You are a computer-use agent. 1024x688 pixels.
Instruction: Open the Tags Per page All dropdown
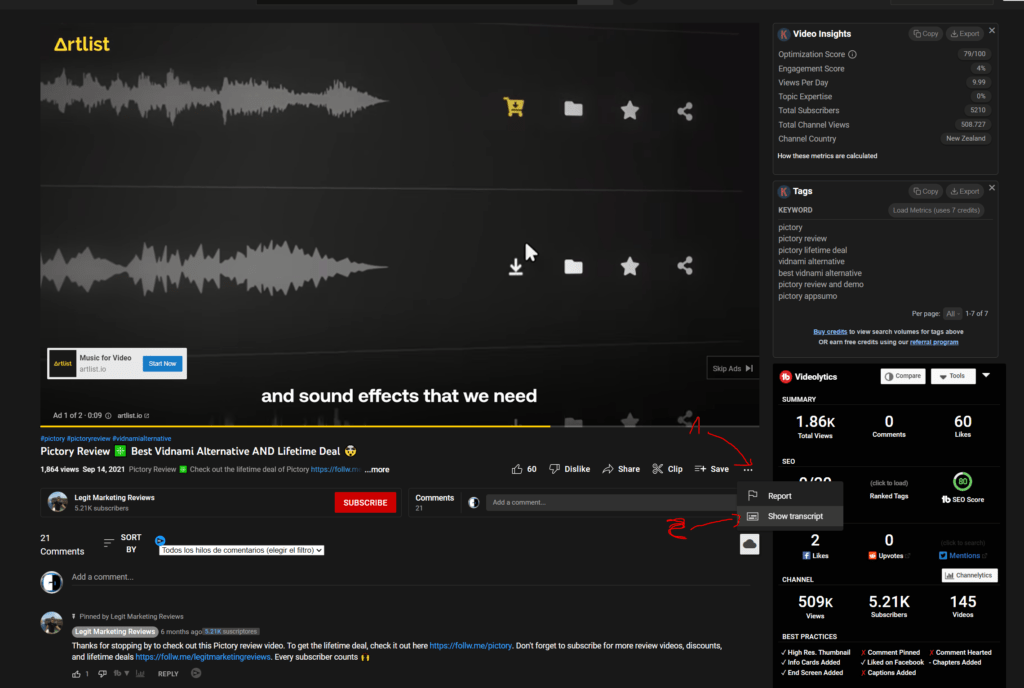tap(953, 314)
